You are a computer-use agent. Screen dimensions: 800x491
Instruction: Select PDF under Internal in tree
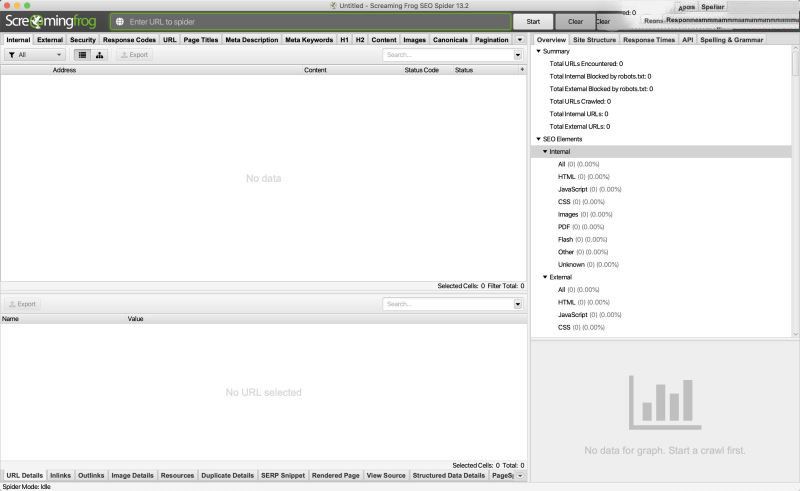(x=581, y=227)
